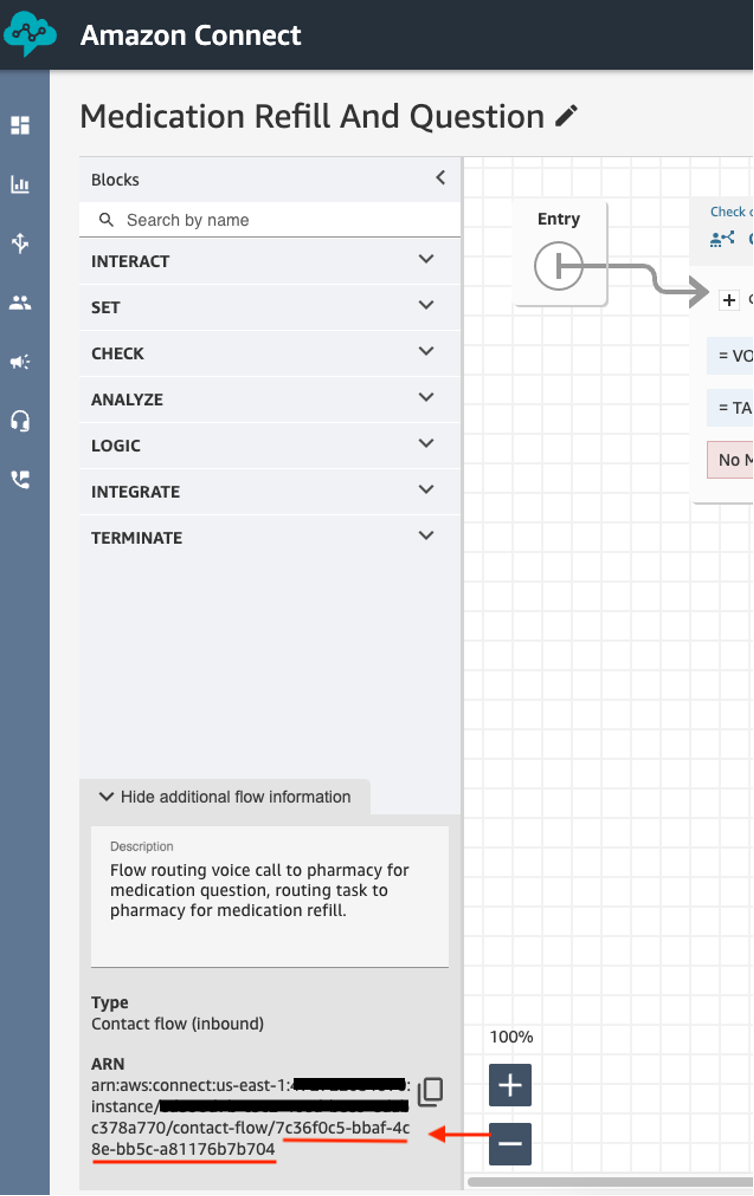Click the Amazon Connect header title

(191, 35)
